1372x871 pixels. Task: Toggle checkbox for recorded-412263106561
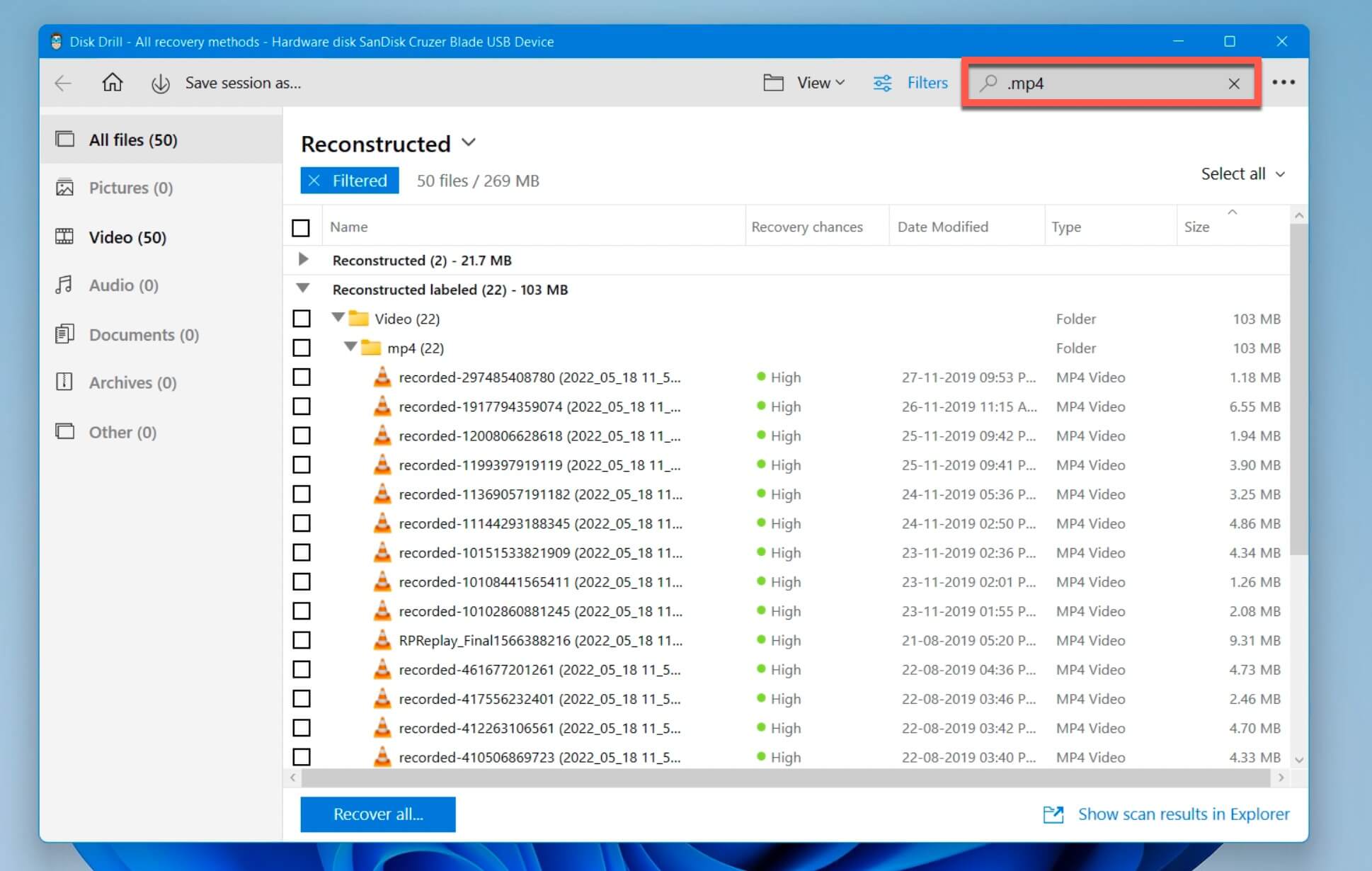click(303, 727)
